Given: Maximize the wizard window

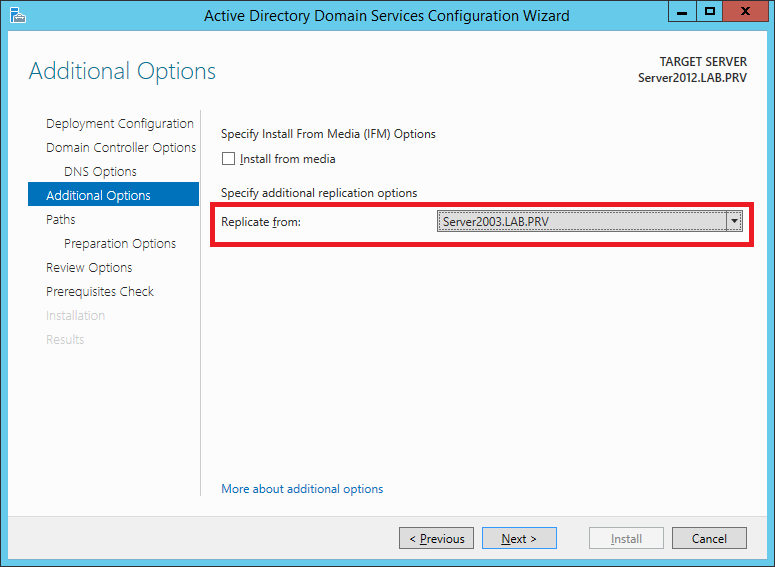Looking at the screenshot, I should click(710, 12).
